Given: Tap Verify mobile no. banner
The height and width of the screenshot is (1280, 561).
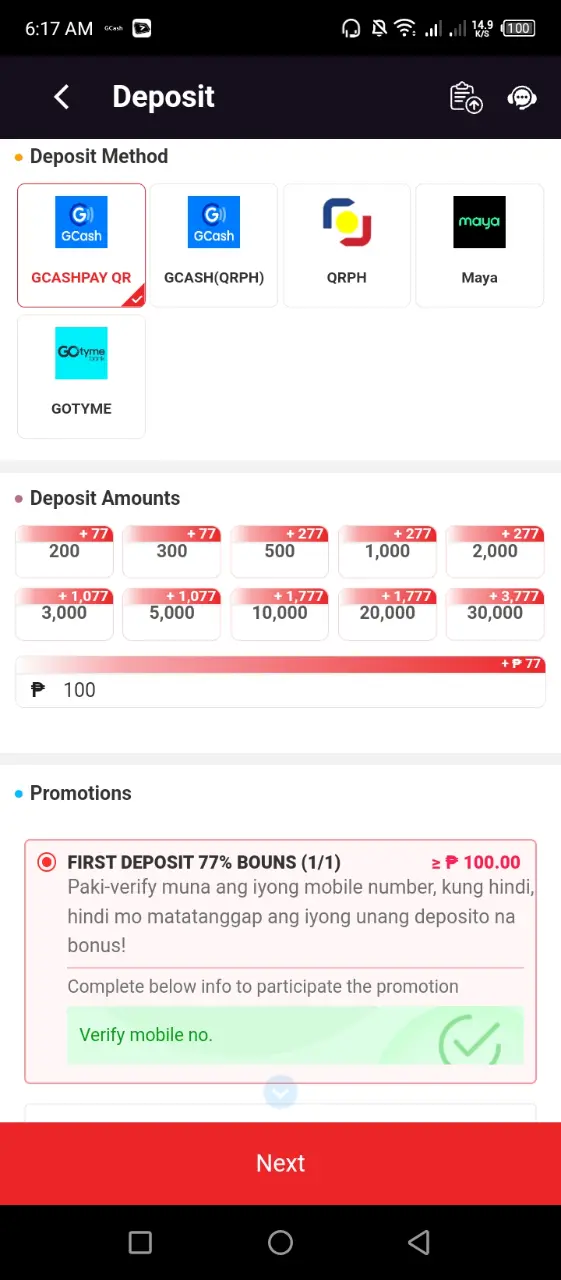Looking at the screenshot, I should coord(295,1035).
